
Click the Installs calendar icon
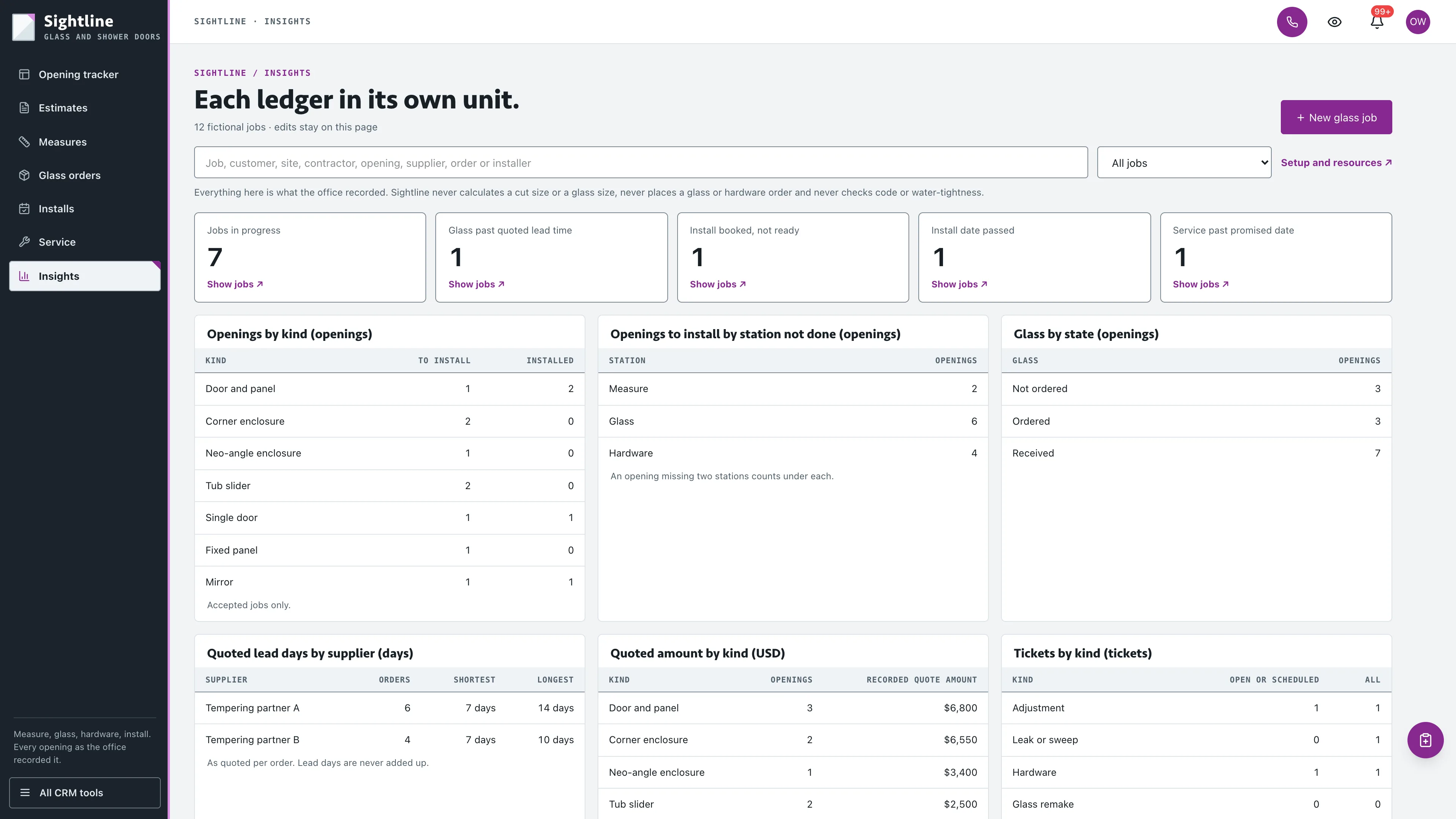[24, 209]
